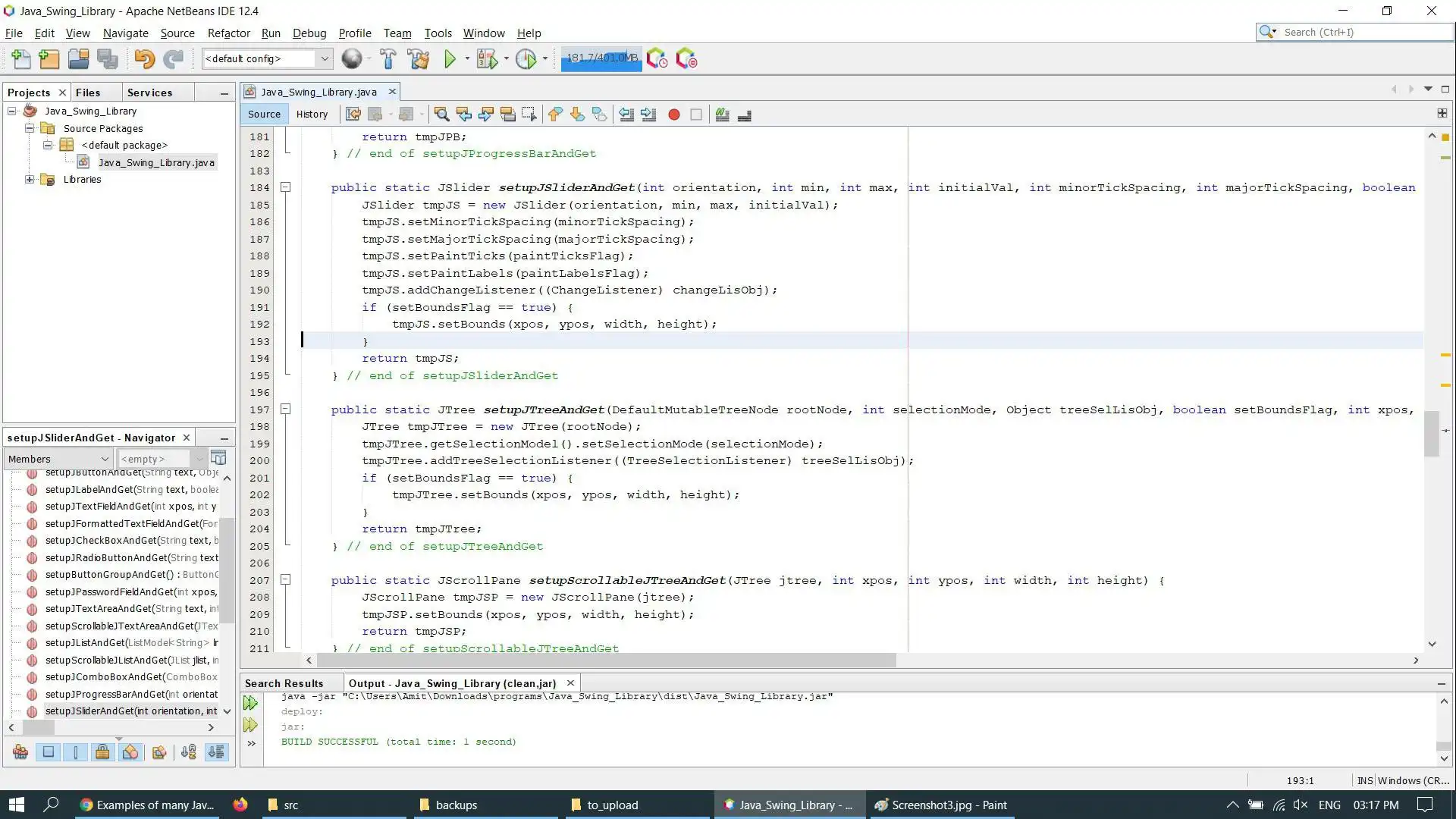Re-run output with green double arrow
The width and height of the screenshot is (1456, 819).
(x=250, y=703)
